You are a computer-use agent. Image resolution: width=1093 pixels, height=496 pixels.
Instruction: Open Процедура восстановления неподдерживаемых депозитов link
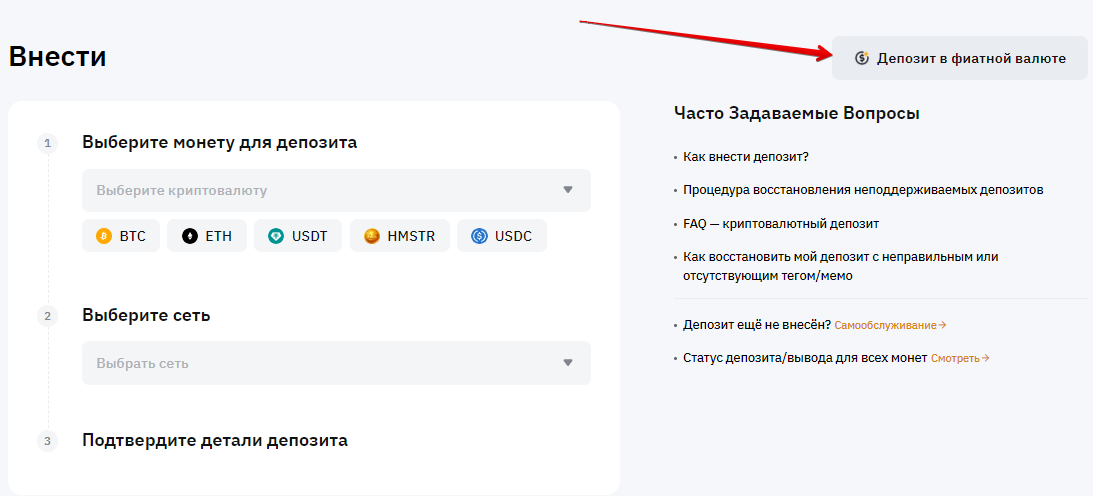(863, 189)
